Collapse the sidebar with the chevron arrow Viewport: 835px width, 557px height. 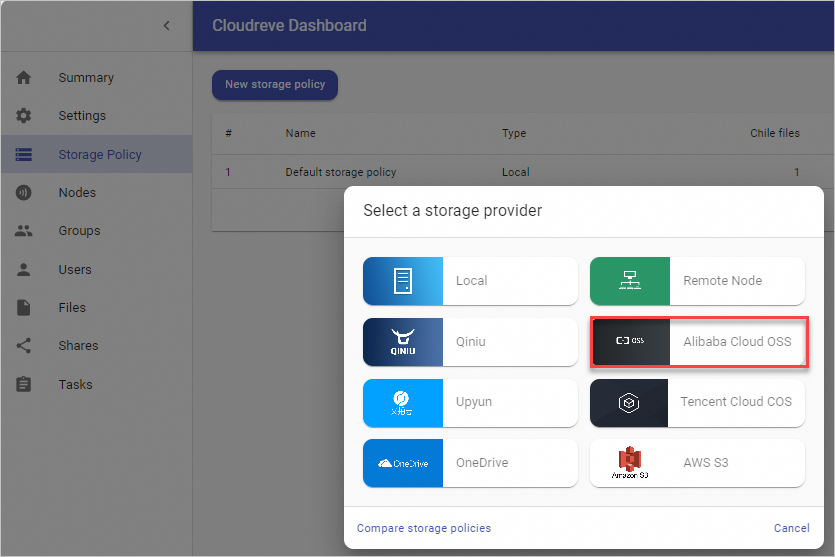click(x=167, y=26)
